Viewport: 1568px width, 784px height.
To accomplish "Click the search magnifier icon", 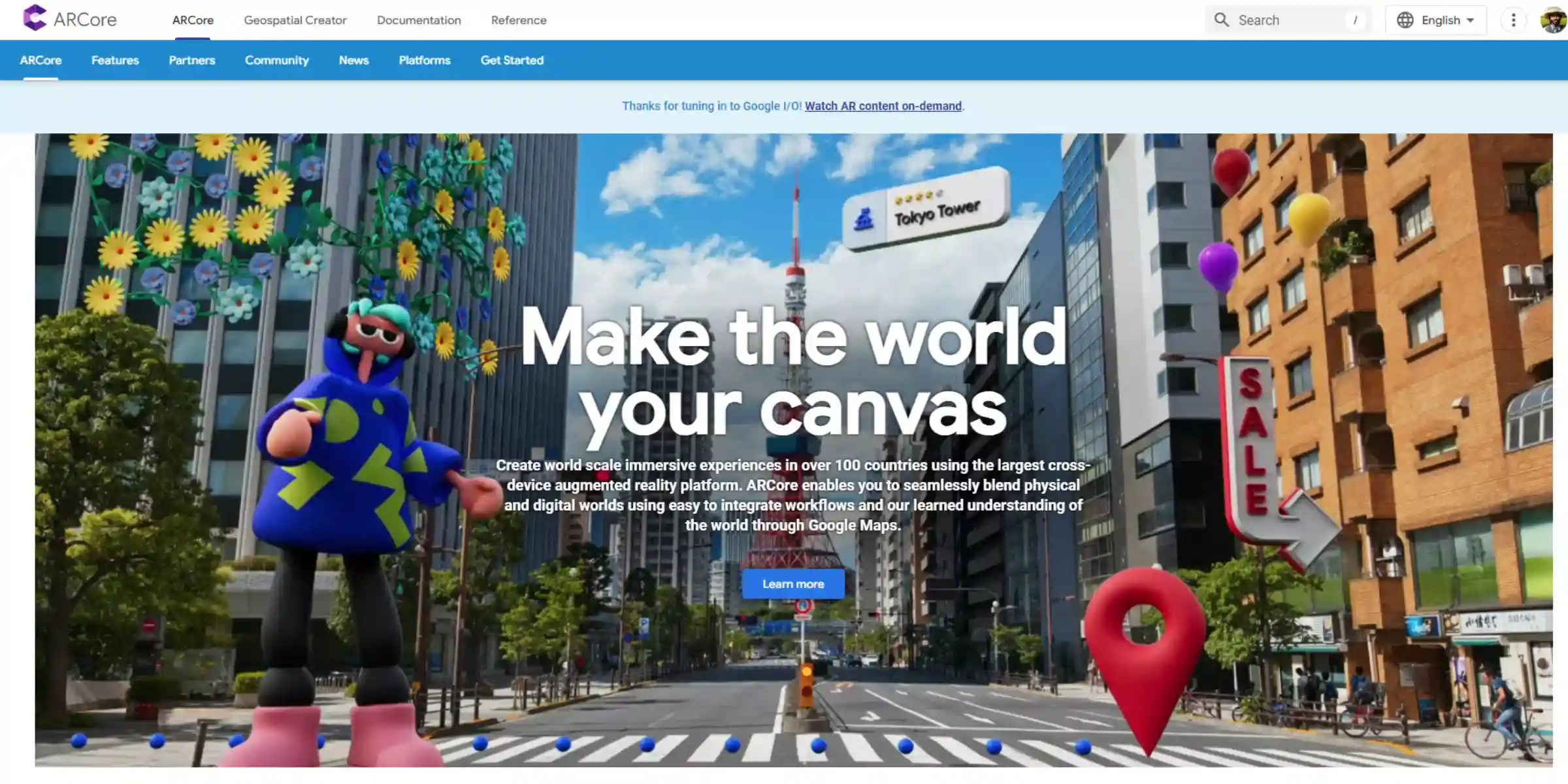I will tap(1221, 20).
